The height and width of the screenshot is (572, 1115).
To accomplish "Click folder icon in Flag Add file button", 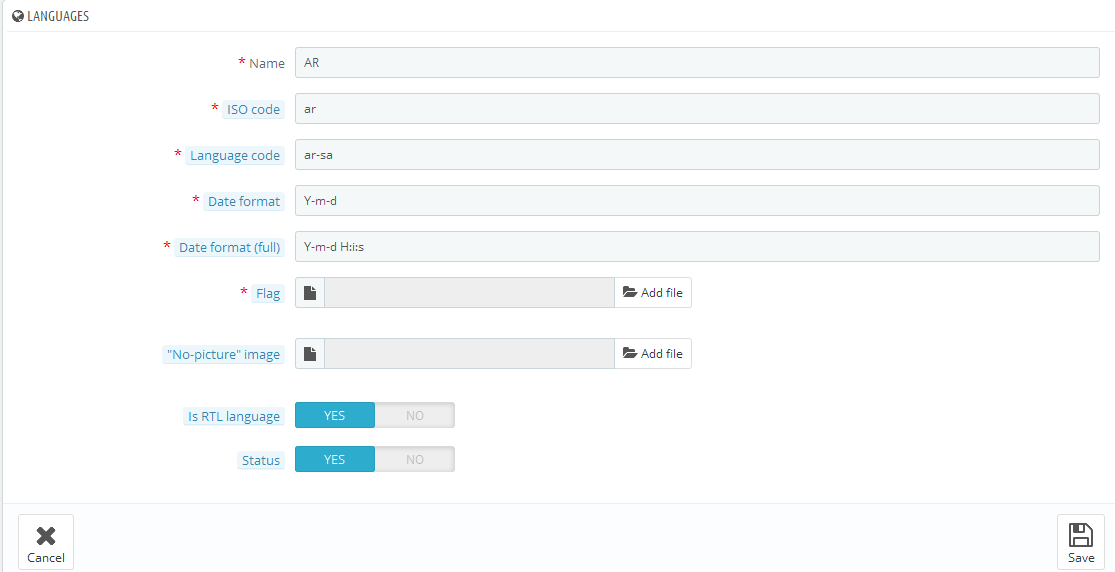I will 630,292.
